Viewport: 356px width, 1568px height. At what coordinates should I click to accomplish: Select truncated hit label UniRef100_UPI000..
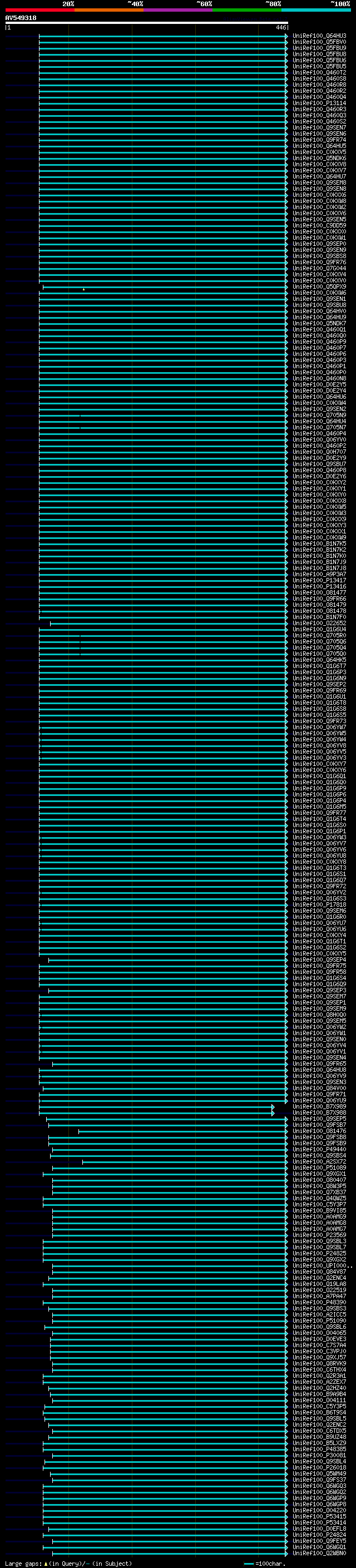(322, 1265)
